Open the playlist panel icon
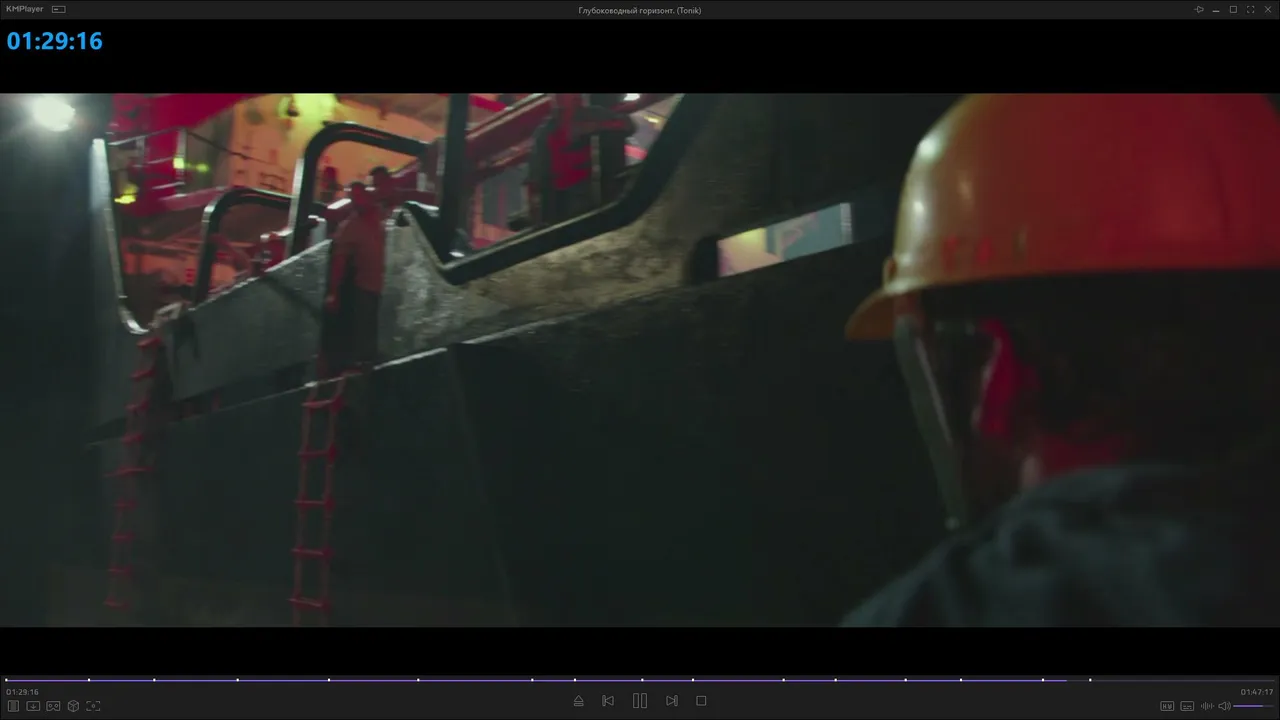The image size is (1280, 720). coord(14,706)
